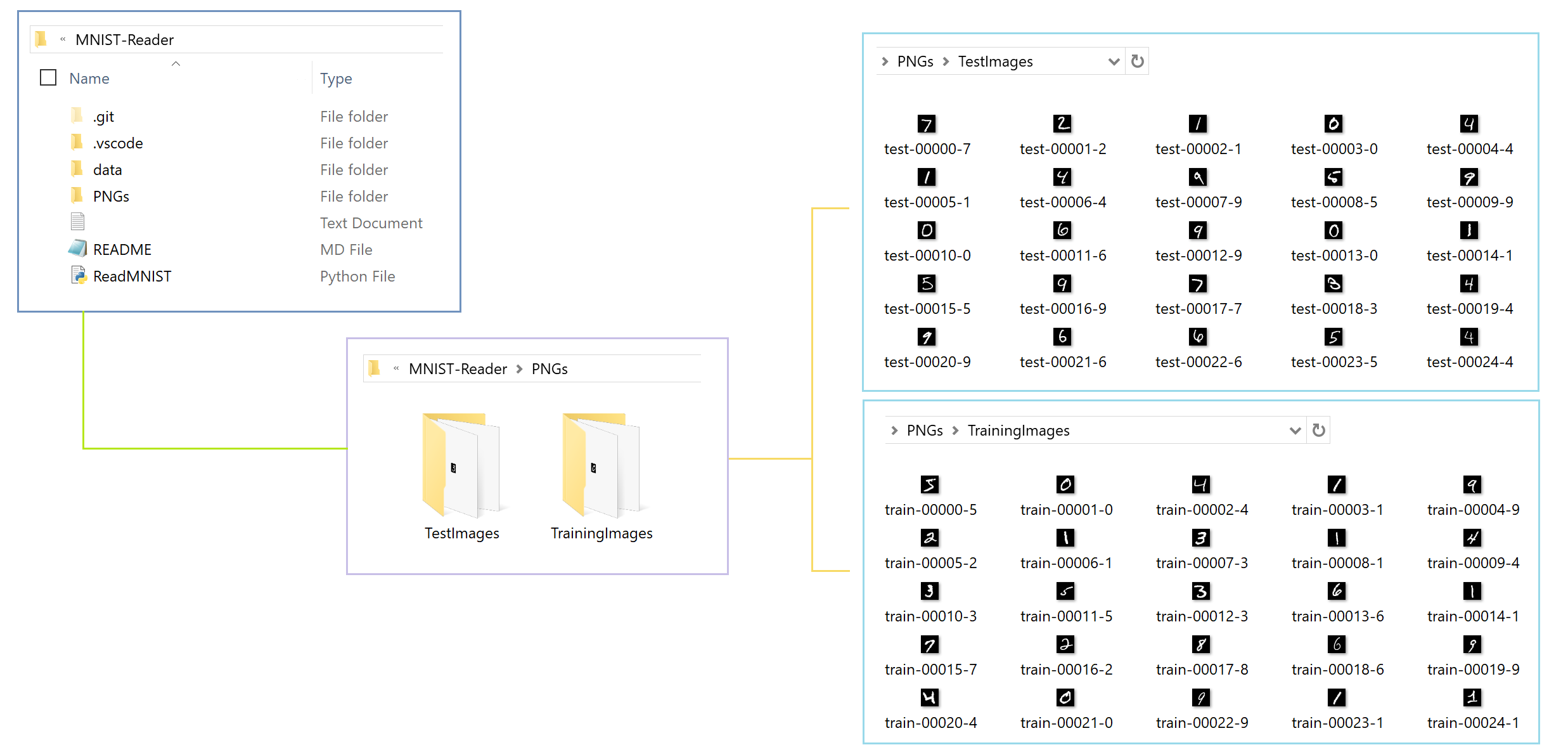The height and width of the screenshot is (752, 1568).
Task: Click the unnamed Text Document icon
Action: (77, 221)
